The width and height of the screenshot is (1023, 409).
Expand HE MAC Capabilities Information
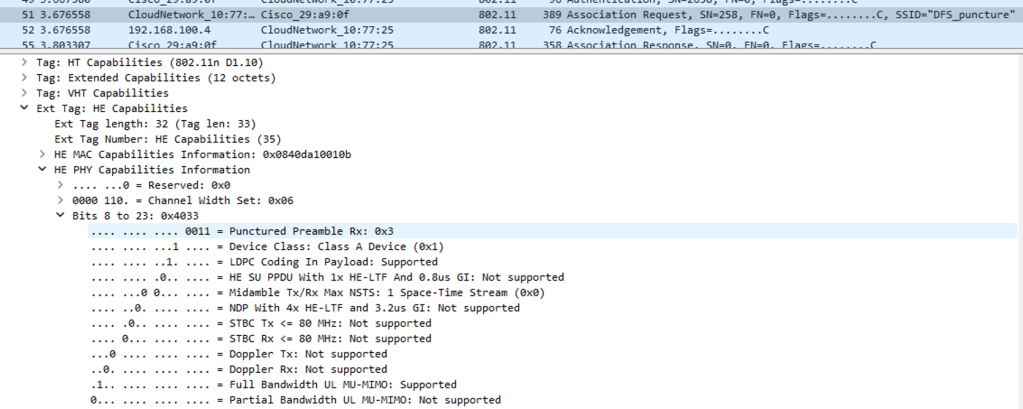(42, 154)
